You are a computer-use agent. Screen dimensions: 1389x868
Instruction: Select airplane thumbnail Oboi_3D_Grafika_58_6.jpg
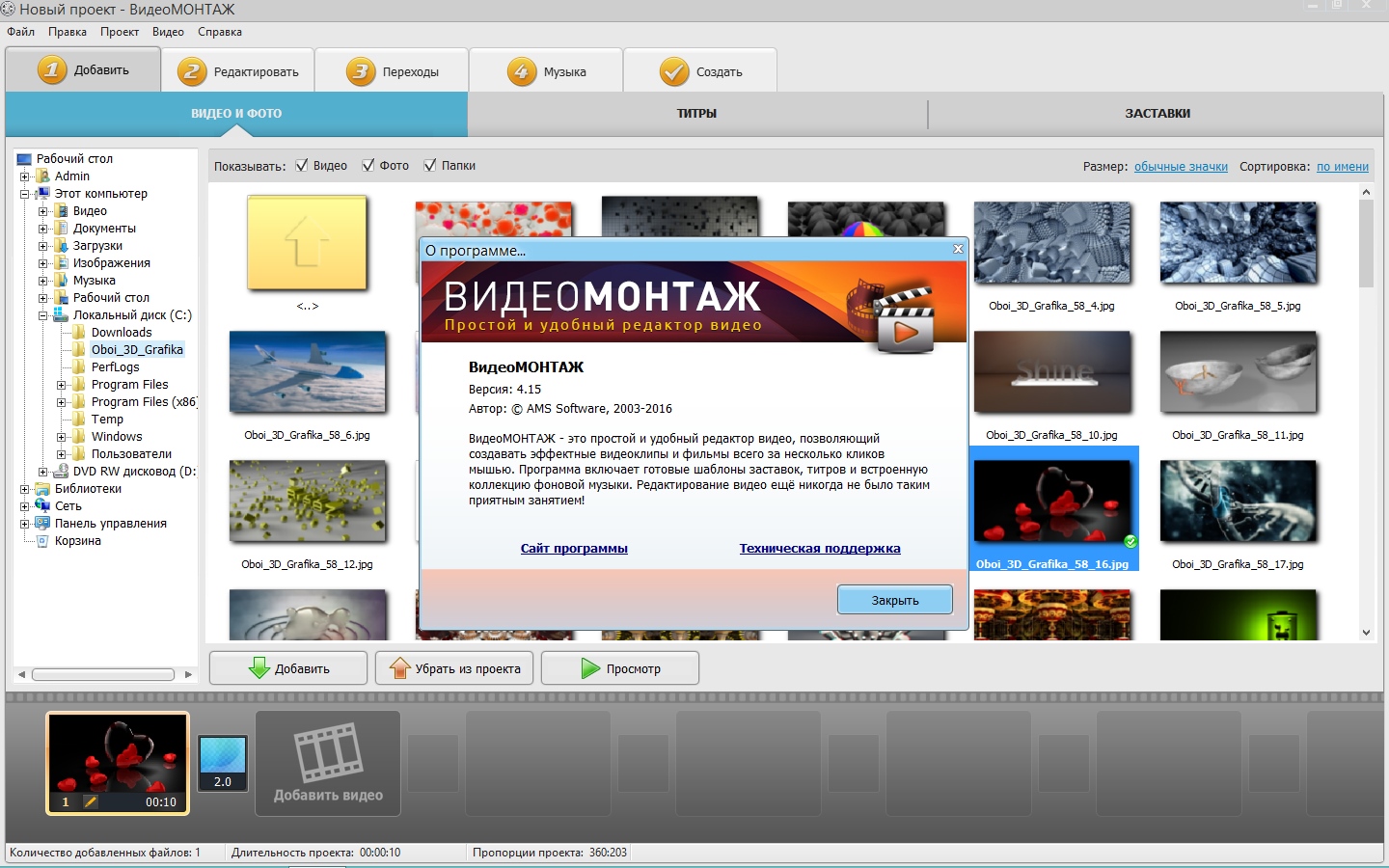pos(308,371)
